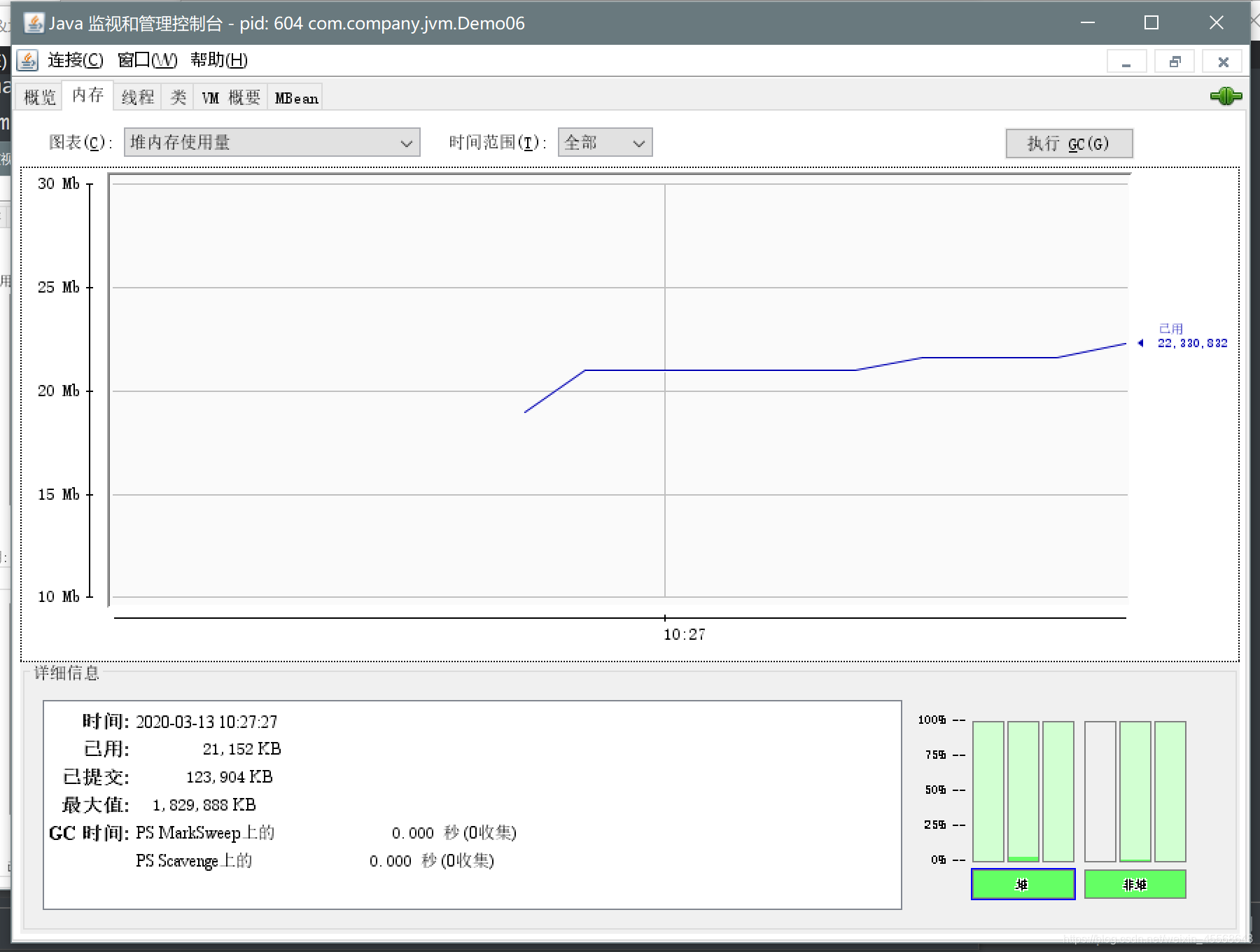Switch to the MBean tab
This screenshot has height=952, width=1260.
[296, 97]
